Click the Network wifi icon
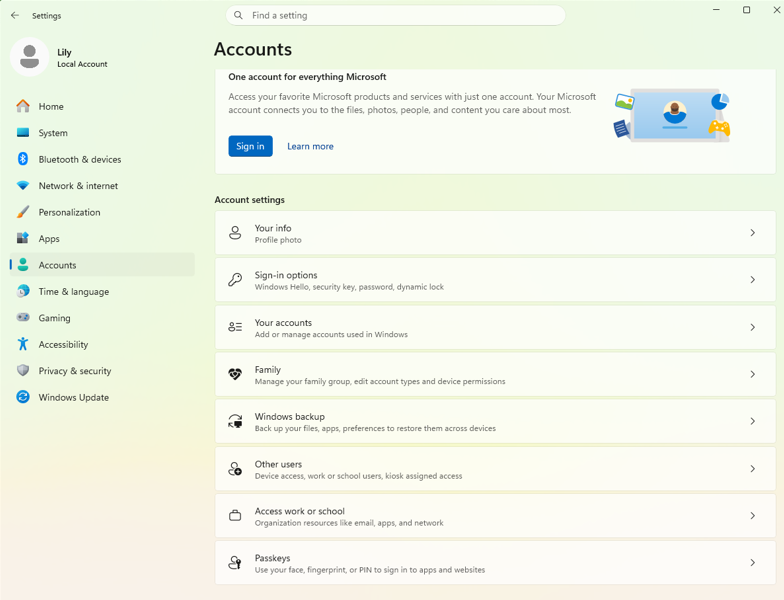784x600 pixels. point(22,186)
